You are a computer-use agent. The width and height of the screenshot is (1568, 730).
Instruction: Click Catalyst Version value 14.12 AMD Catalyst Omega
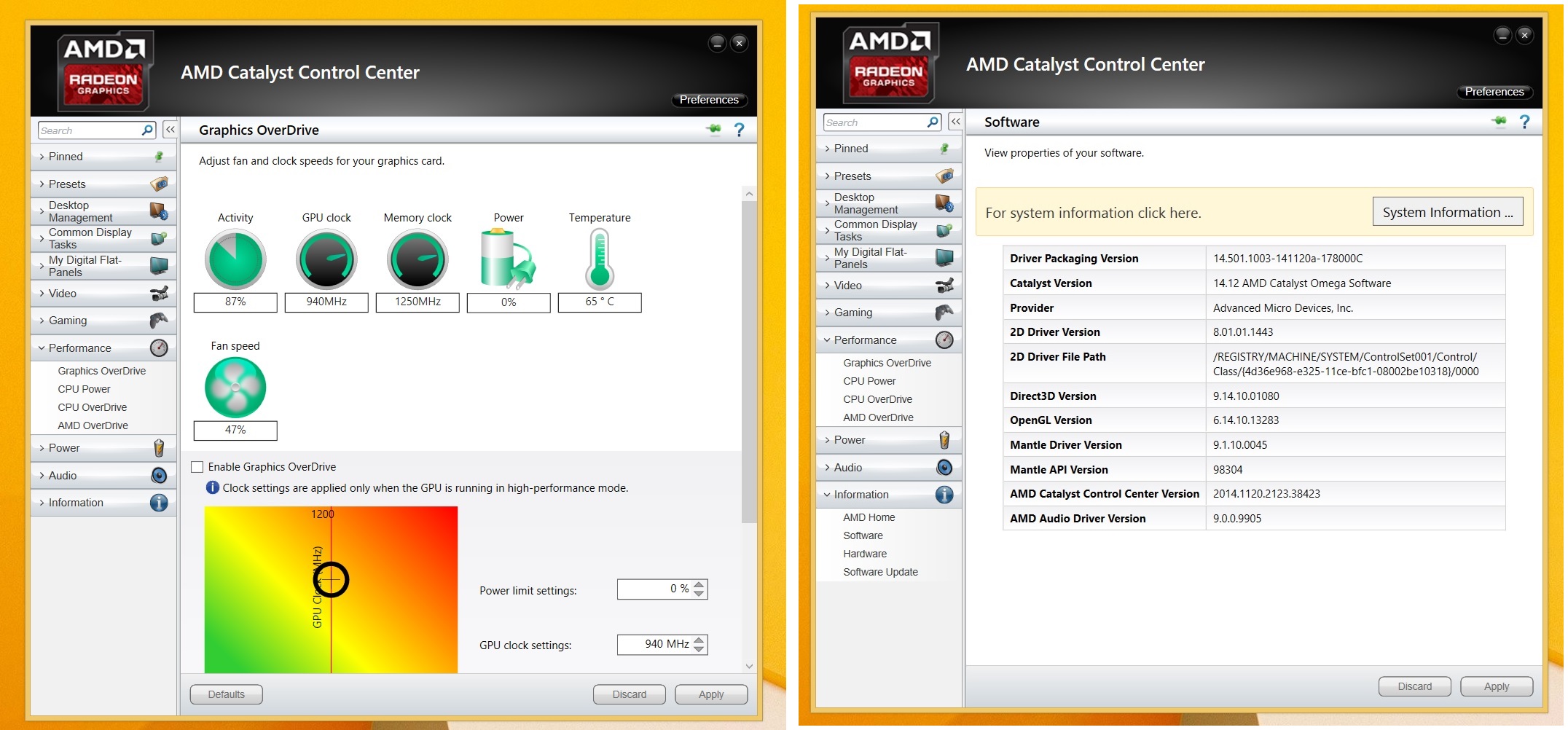[x=1302, y=283]
